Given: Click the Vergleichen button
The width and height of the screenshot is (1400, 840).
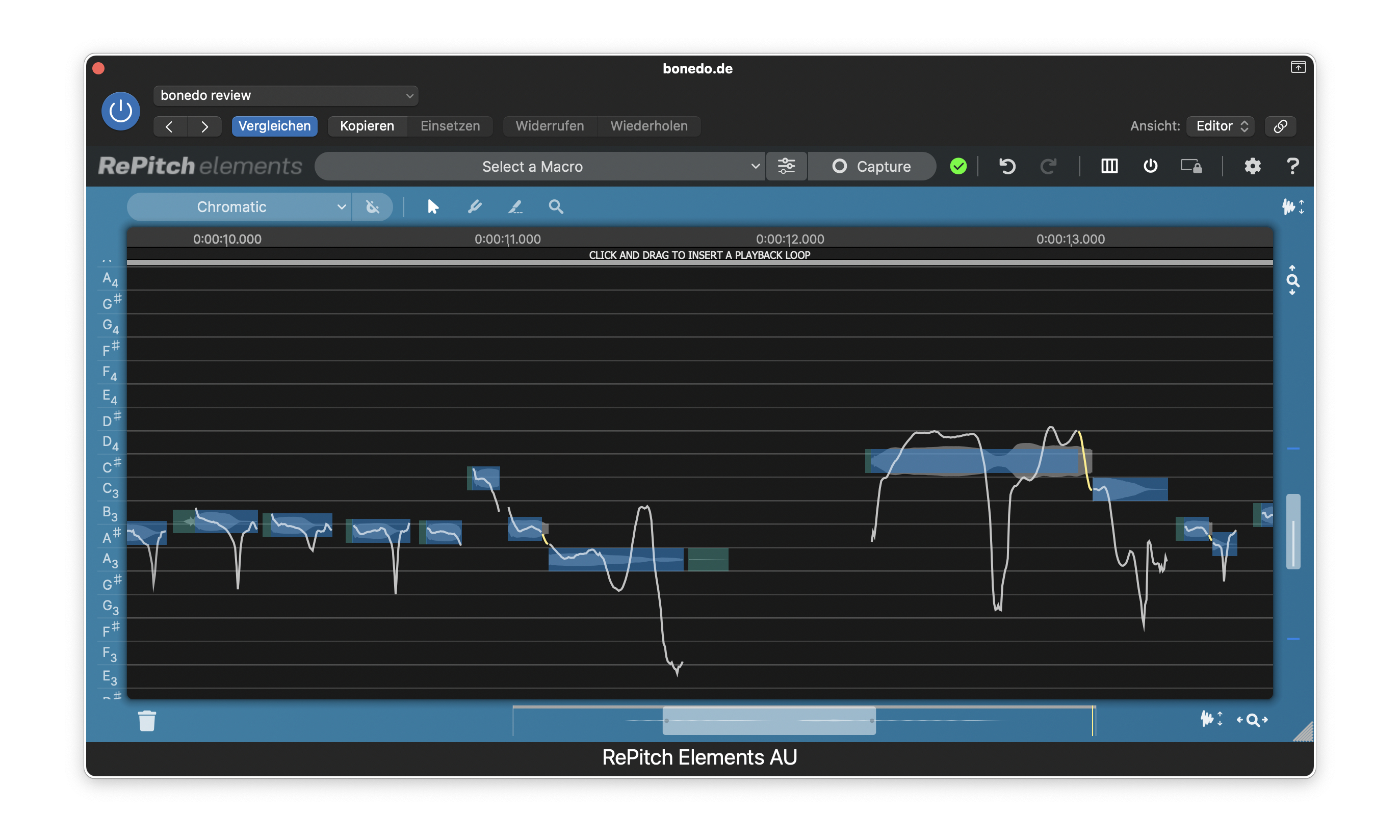Looking at the screenshot, I should [274, 126].
